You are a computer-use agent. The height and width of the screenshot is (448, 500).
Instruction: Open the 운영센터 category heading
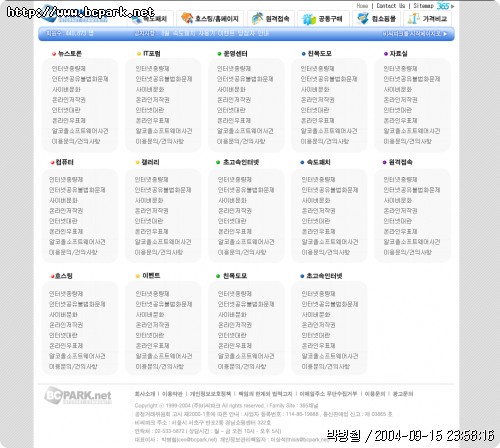pos(235,54)
